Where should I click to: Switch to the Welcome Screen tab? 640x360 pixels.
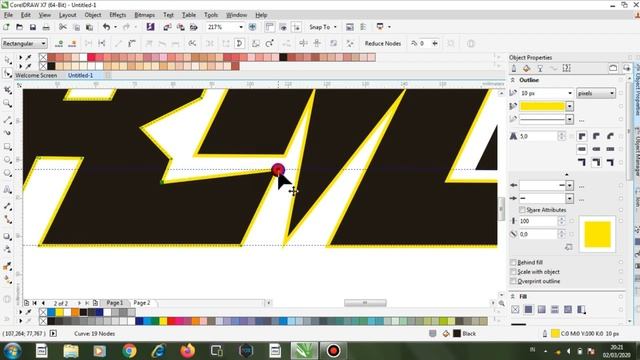tap(36, 75)
